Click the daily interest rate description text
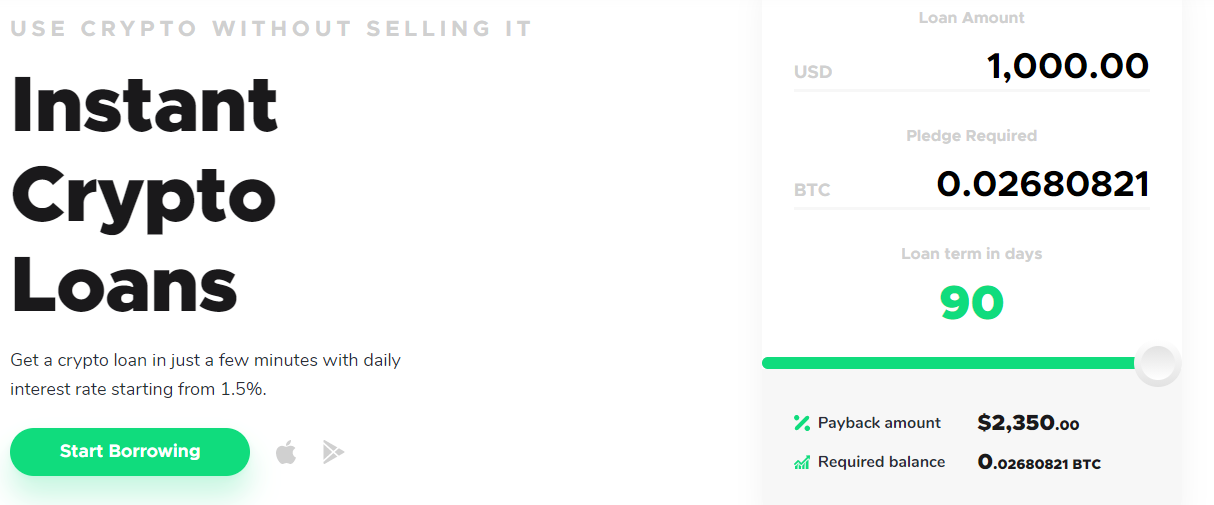The image size is (1214, 505). coord(205,374)
